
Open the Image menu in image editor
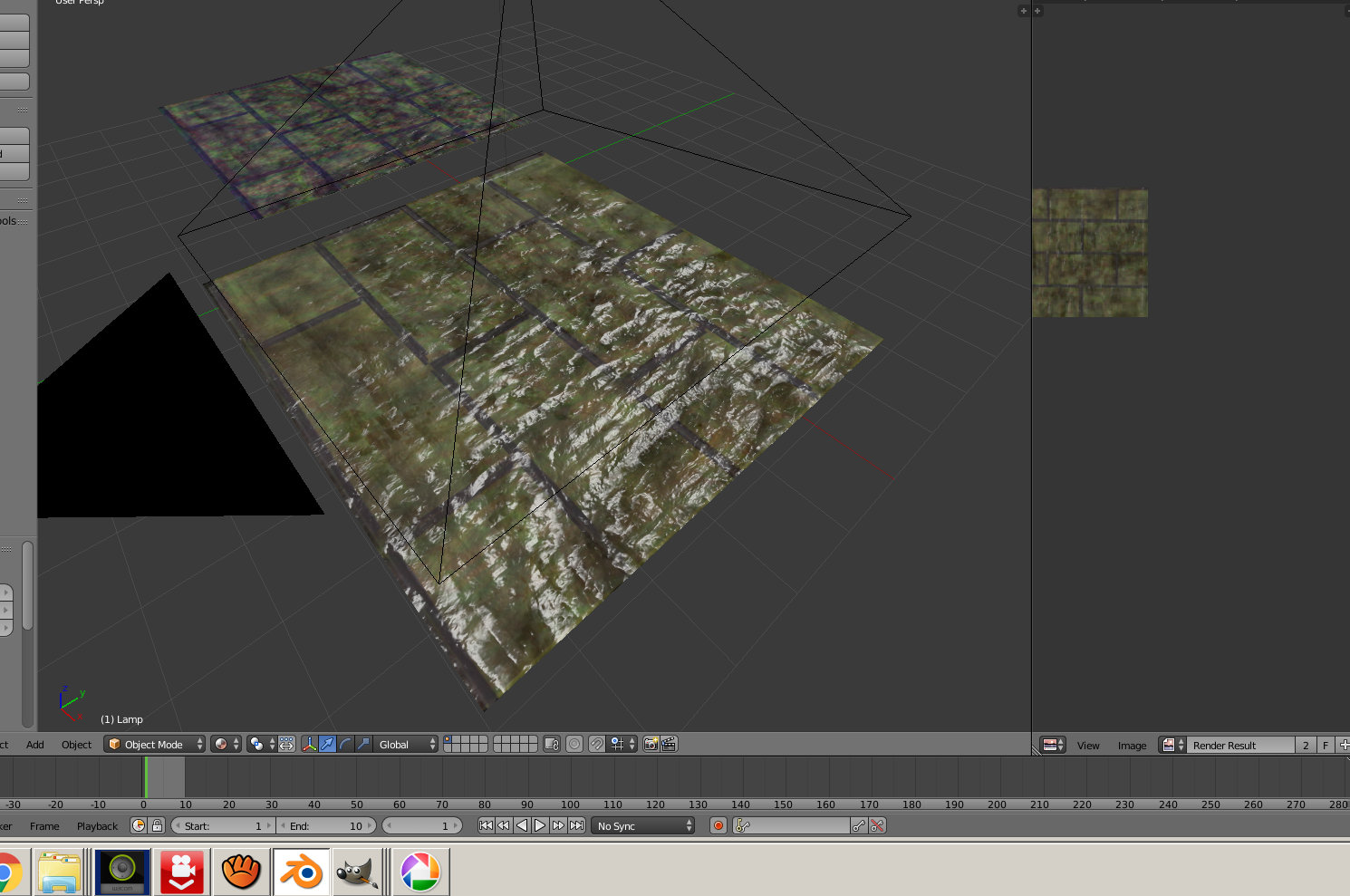click(x=1132, y=746)
